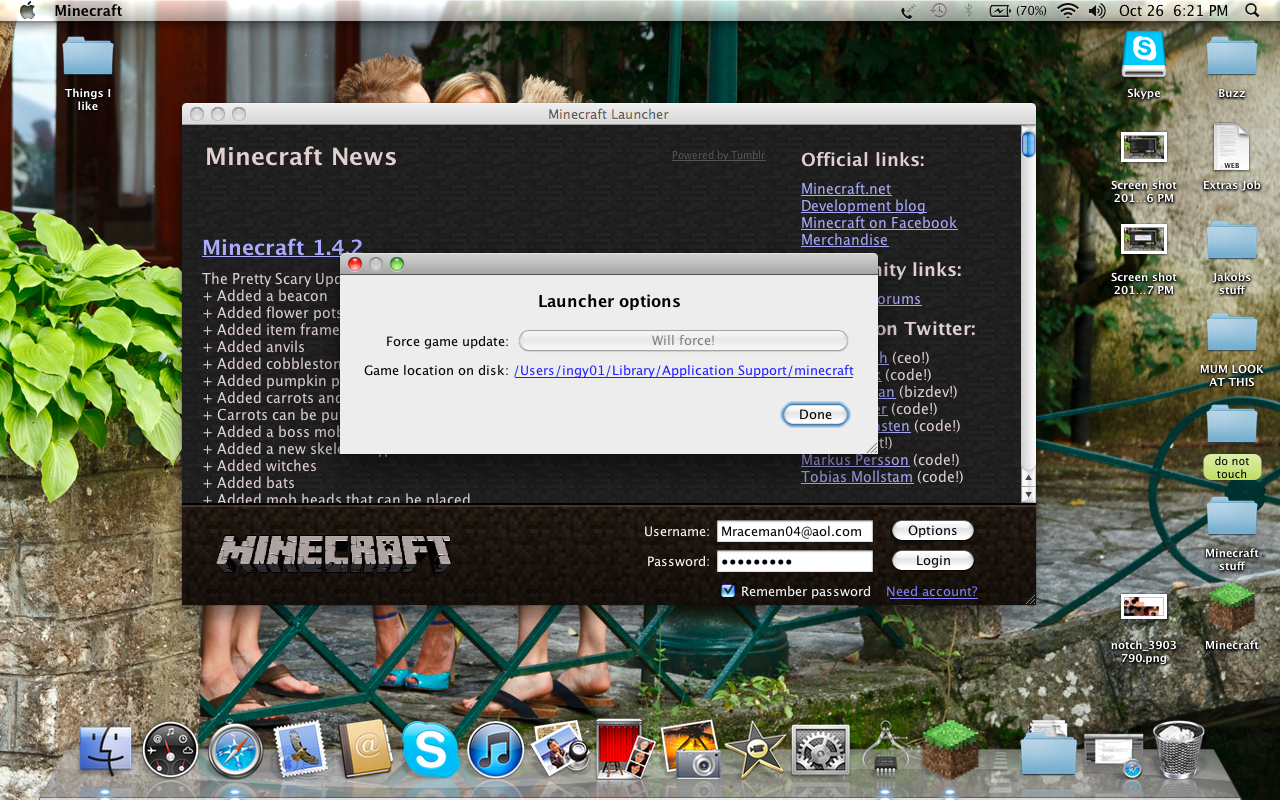Open the Minecraft.net link

coord(846,189)
